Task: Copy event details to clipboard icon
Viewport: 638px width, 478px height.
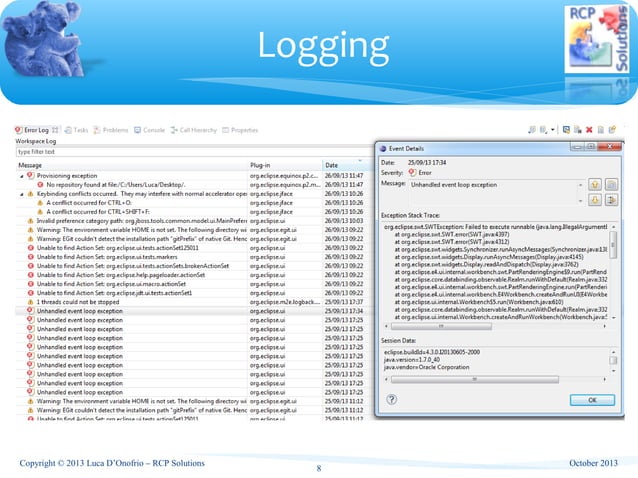Action: pyautogui.click(x=611, y=184)
